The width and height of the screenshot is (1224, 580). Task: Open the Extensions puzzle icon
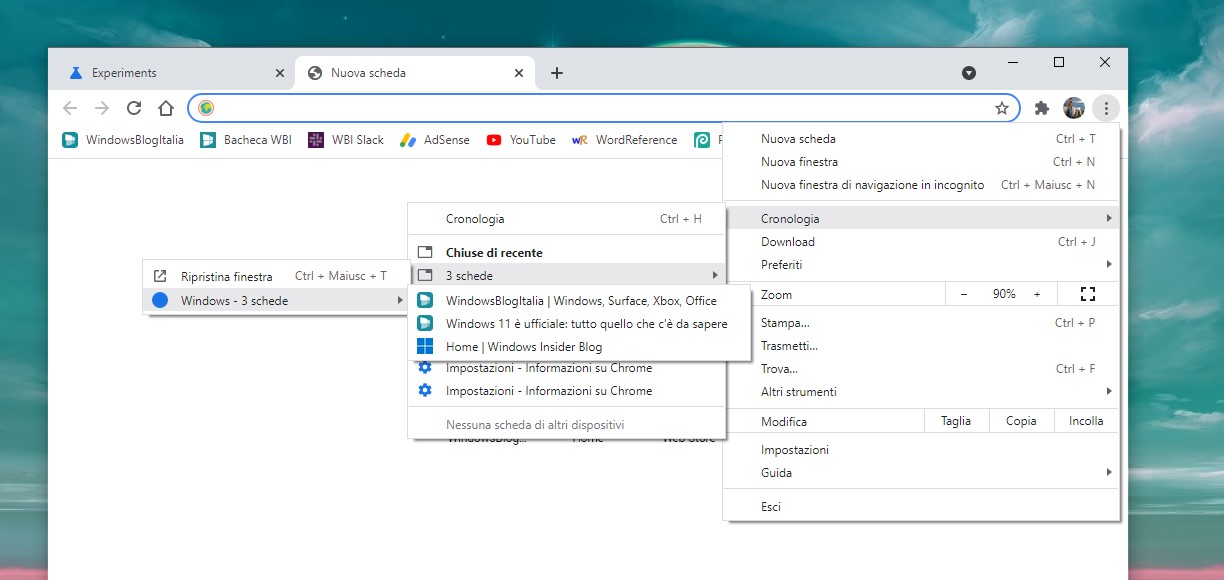1042,108
